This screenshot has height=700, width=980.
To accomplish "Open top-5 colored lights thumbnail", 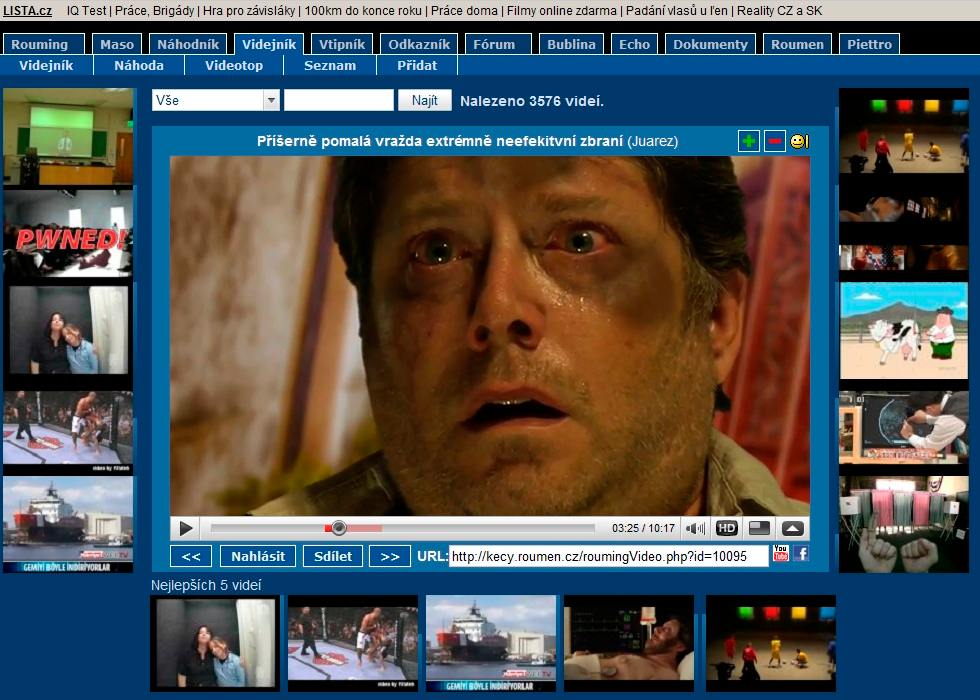I will click(x=771, y=643).
